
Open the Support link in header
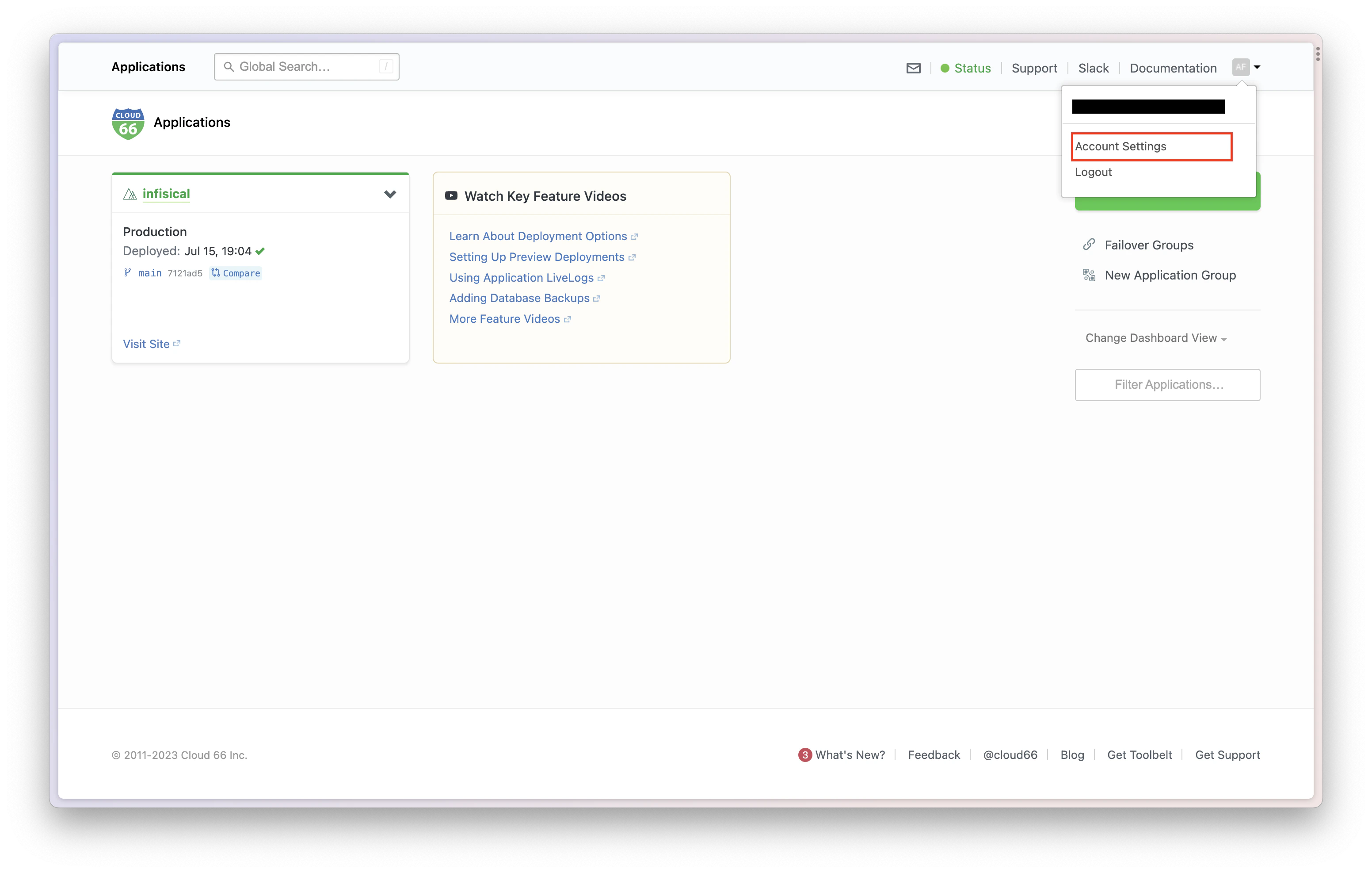[1034, 68]
